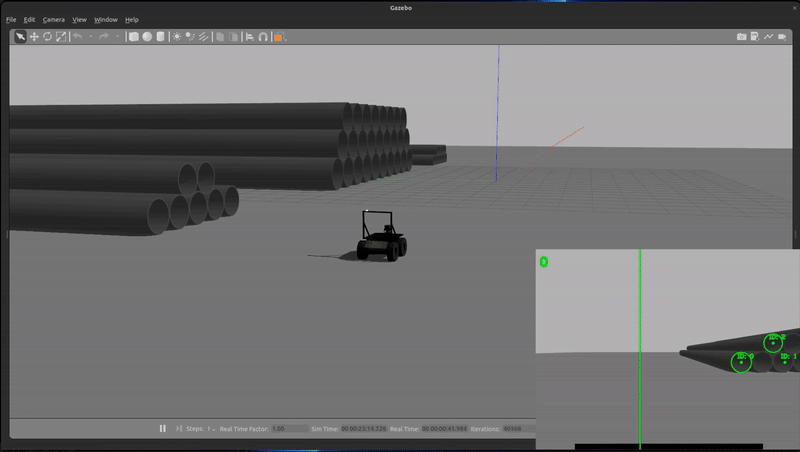The width and height of the screenshot is (800, 452).
Task: Open the Window menu
Action: 105,19
